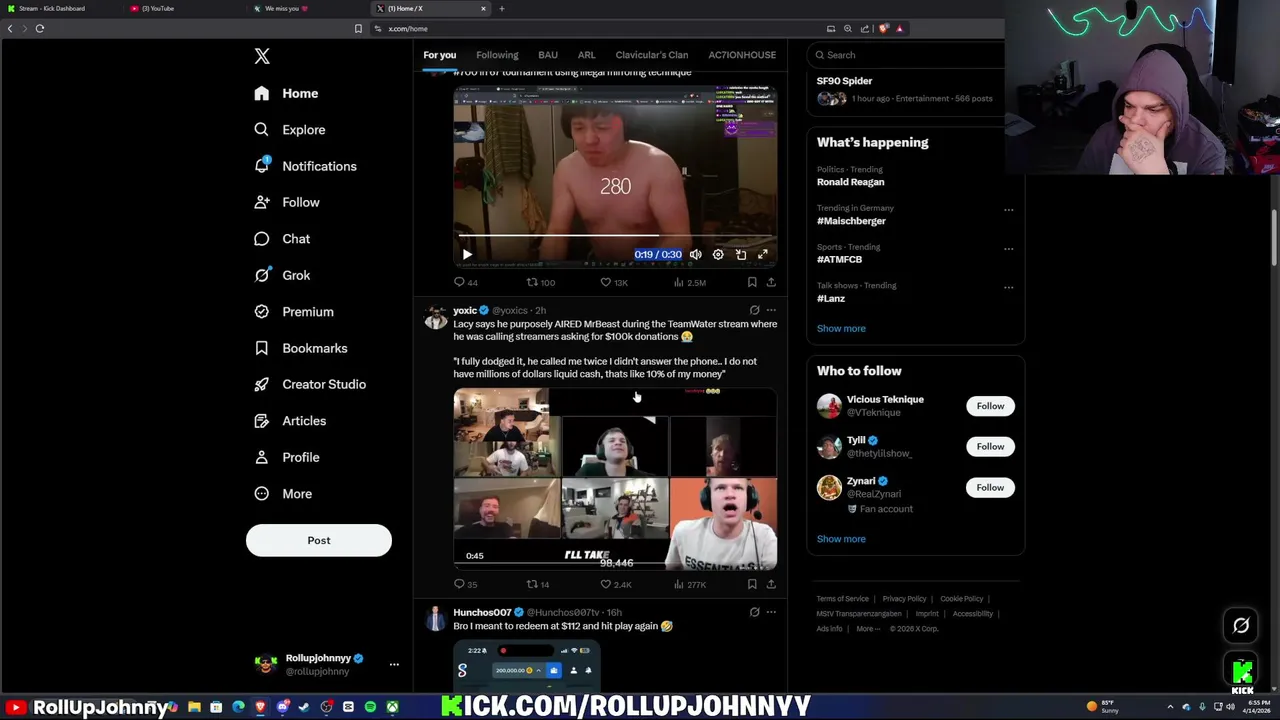Image resolution: width=1280 pixels, height=720 pixels.
Task: Like yoxic's post with 2.4K likes
Action: point(615,584)
